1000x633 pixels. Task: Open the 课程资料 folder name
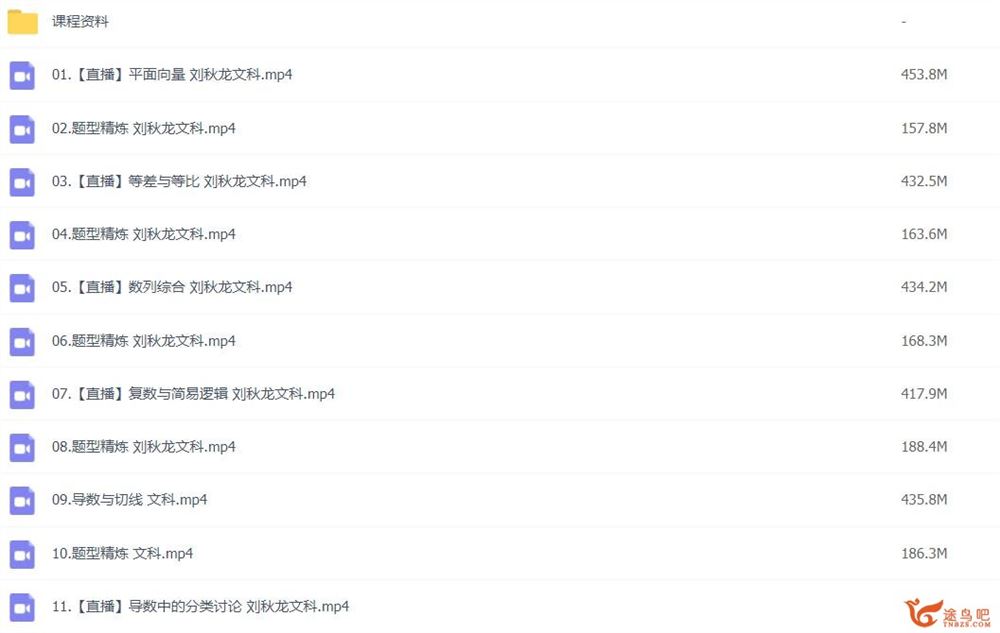80,22
